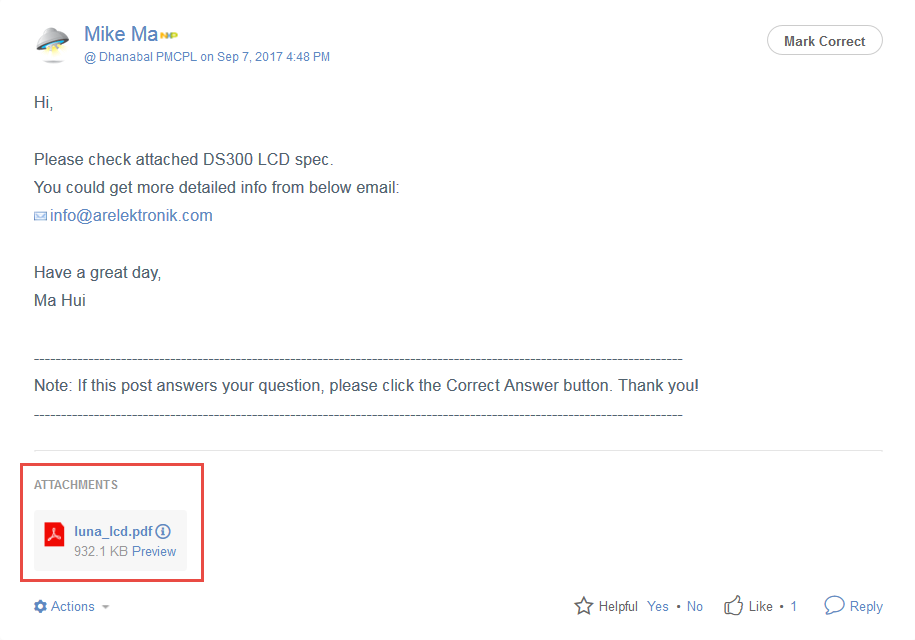Preview the luna_lcd.pdf attachment

pos(154,551)
